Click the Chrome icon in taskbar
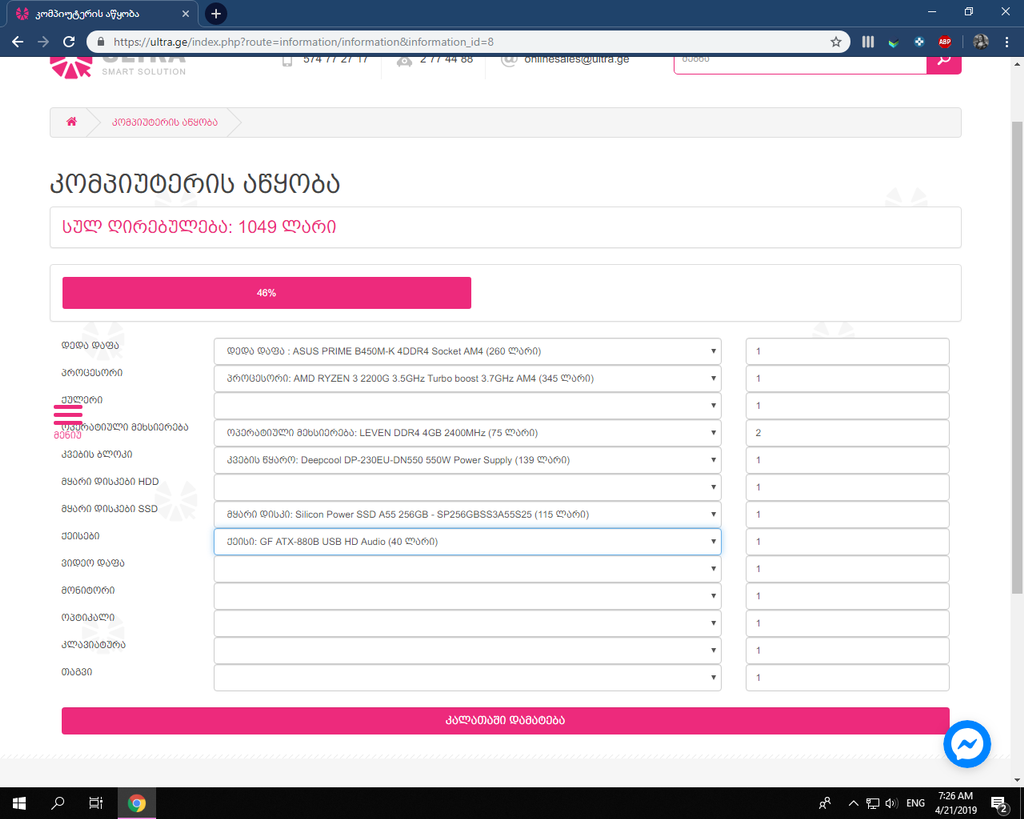This screenshot has width=1024, height=819. (x=136, y=803)
